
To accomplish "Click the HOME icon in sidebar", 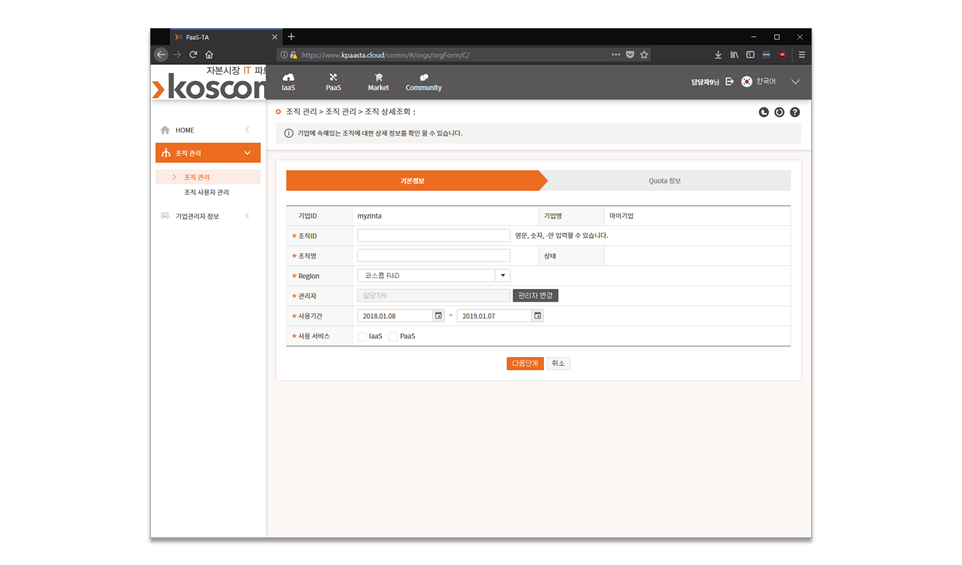I will click(165, 130).
